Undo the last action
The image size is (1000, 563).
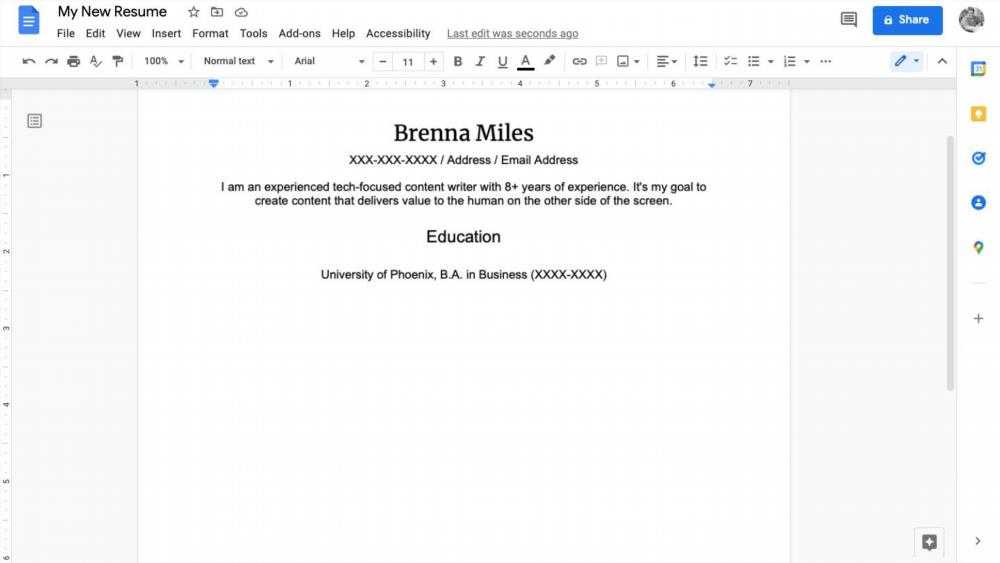[x=29, y=61]
